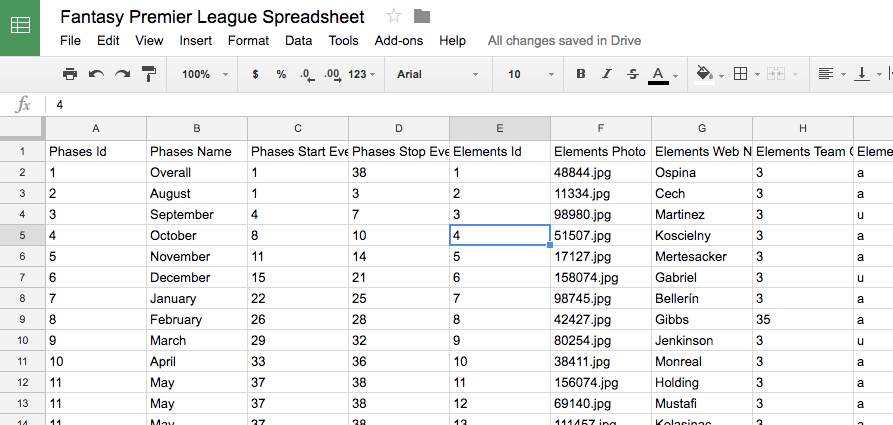This screenshot has height=425, width=893.
Task: Click the Phases Name header cell
Action: 197,152
